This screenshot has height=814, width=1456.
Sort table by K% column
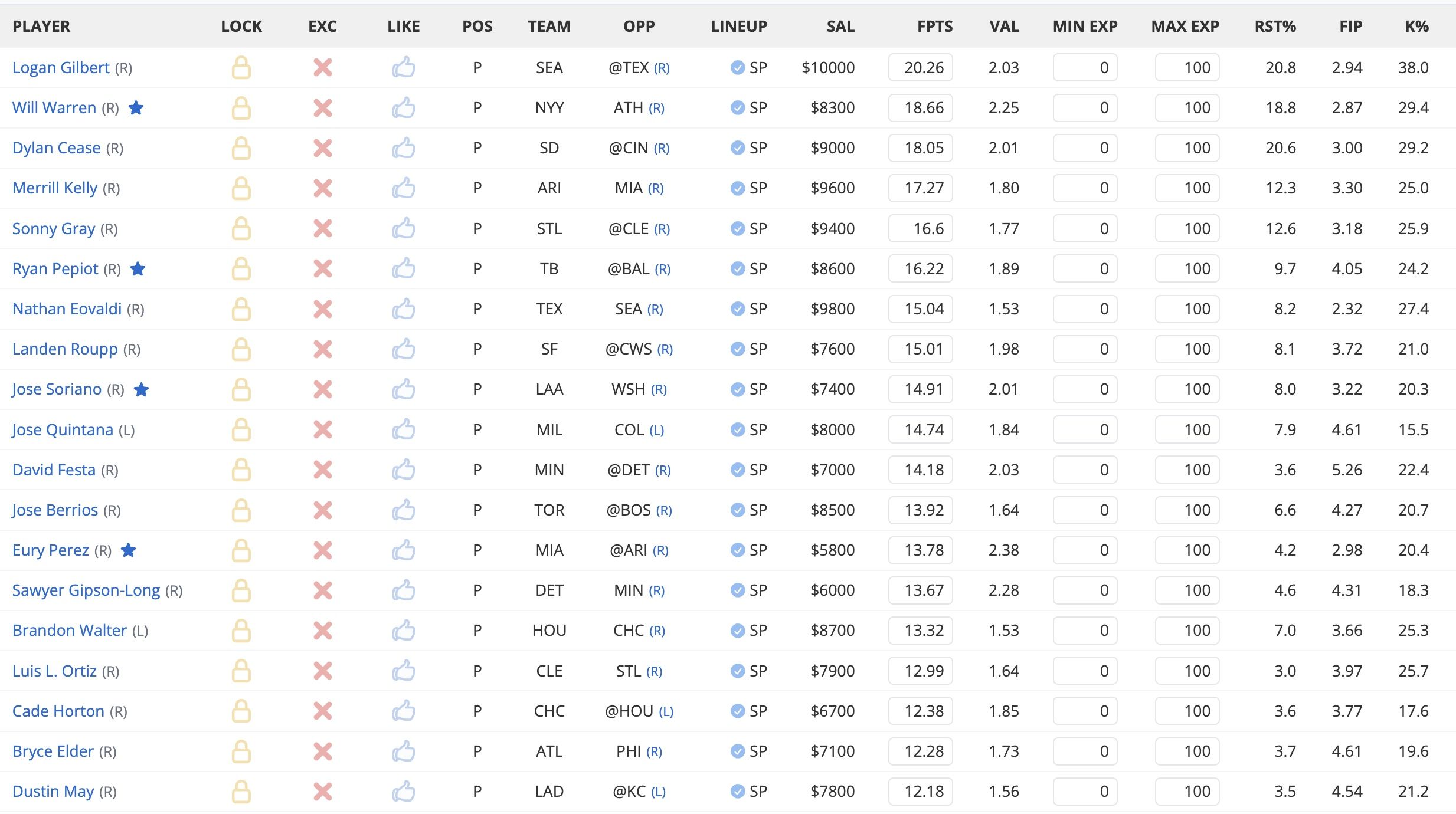(1416, 27)
